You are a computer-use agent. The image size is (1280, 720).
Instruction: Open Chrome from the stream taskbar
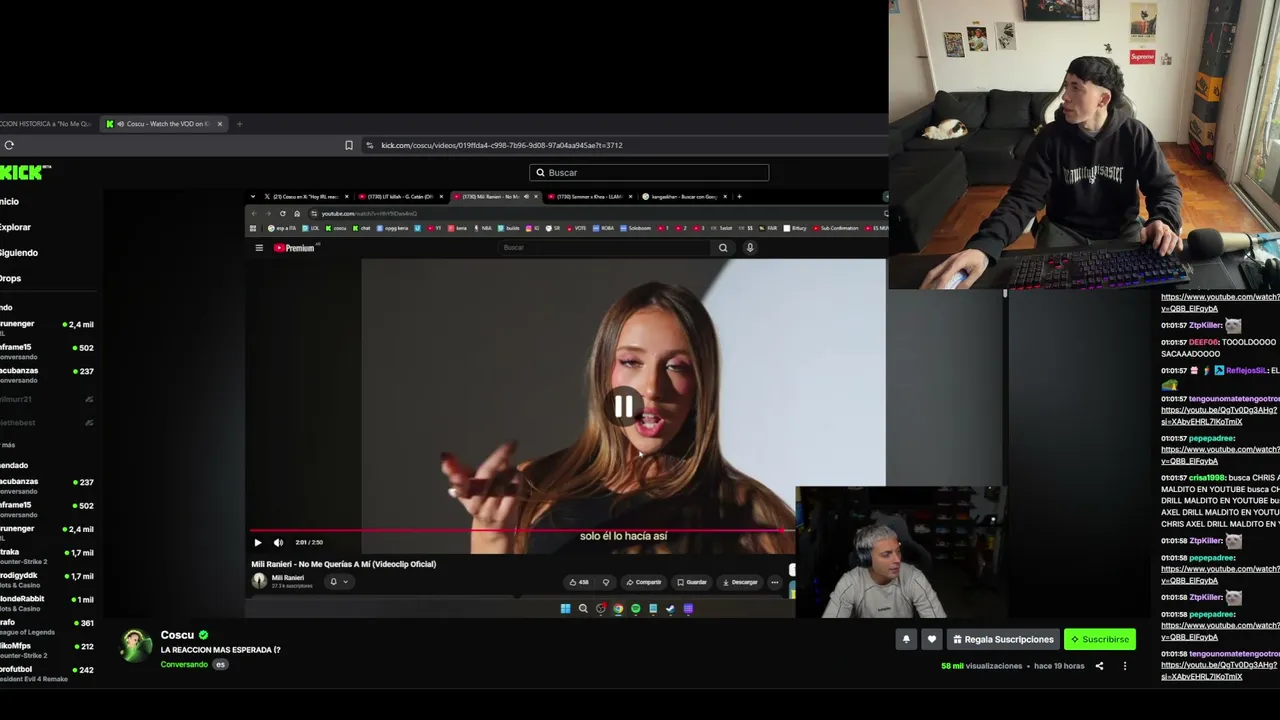click(618, 608)
